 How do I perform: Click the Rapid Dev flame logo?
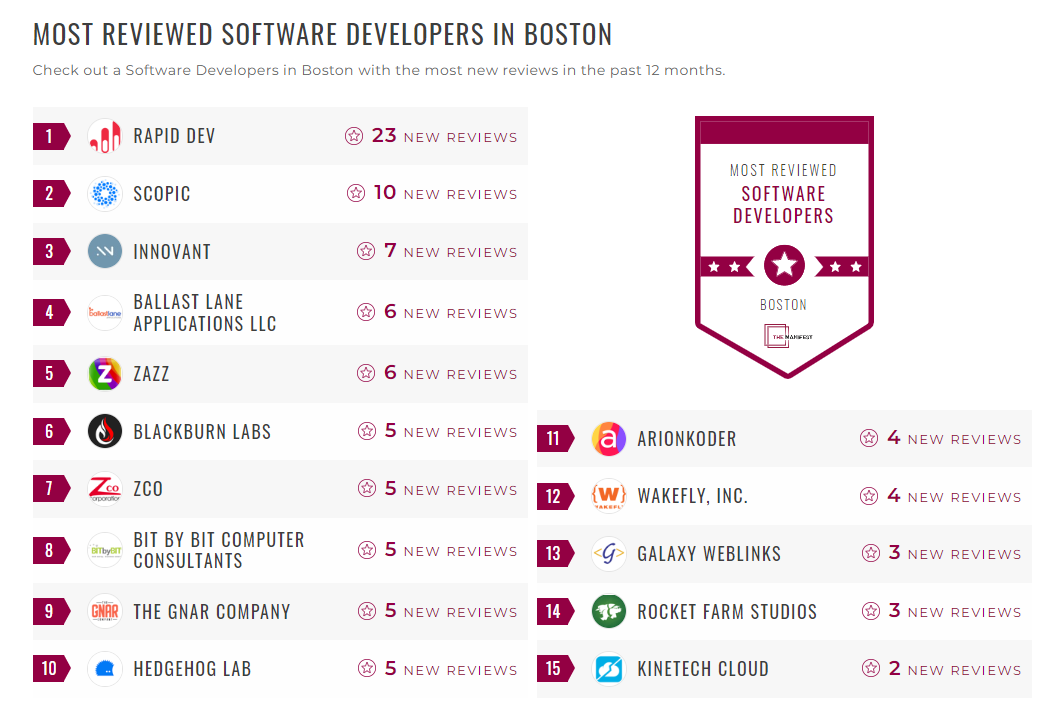coord(105,136)
